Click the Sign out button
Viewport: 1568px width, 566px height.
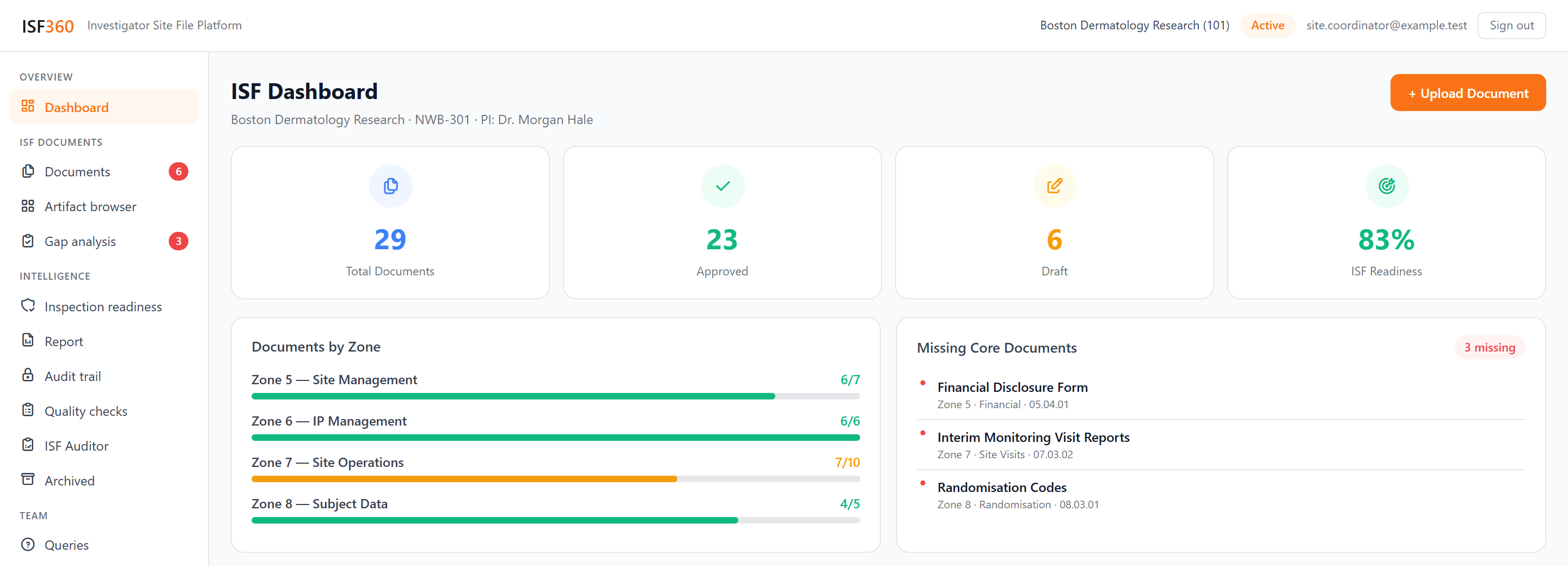click(x=1511, y=26)
